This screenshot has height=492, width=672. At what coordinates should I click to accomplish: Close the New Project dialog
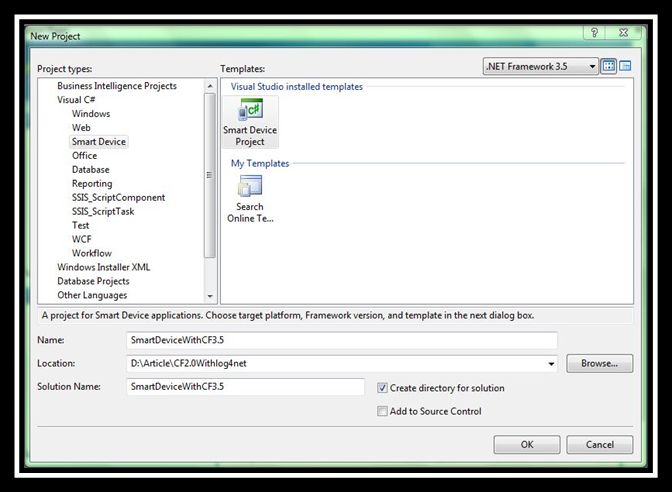point(624,33)
